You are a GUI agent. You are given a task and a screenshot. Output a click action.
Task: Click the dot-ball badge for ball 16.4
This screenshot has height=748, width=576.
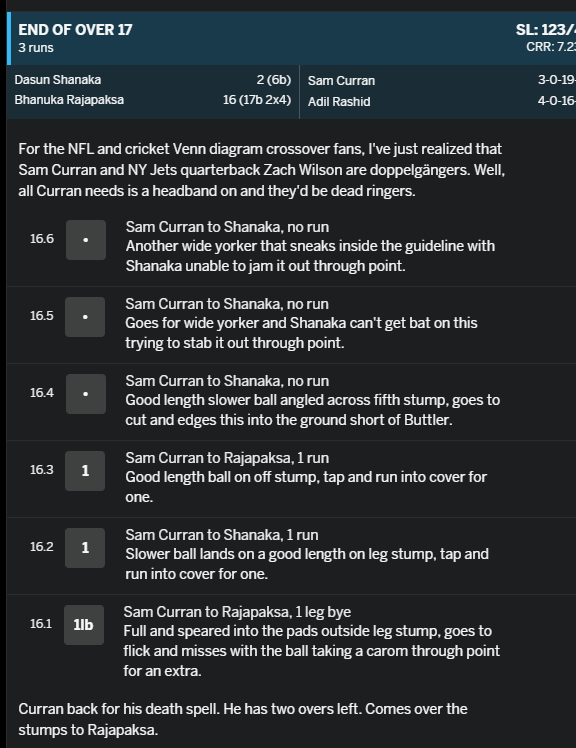[x=86, y=394]
